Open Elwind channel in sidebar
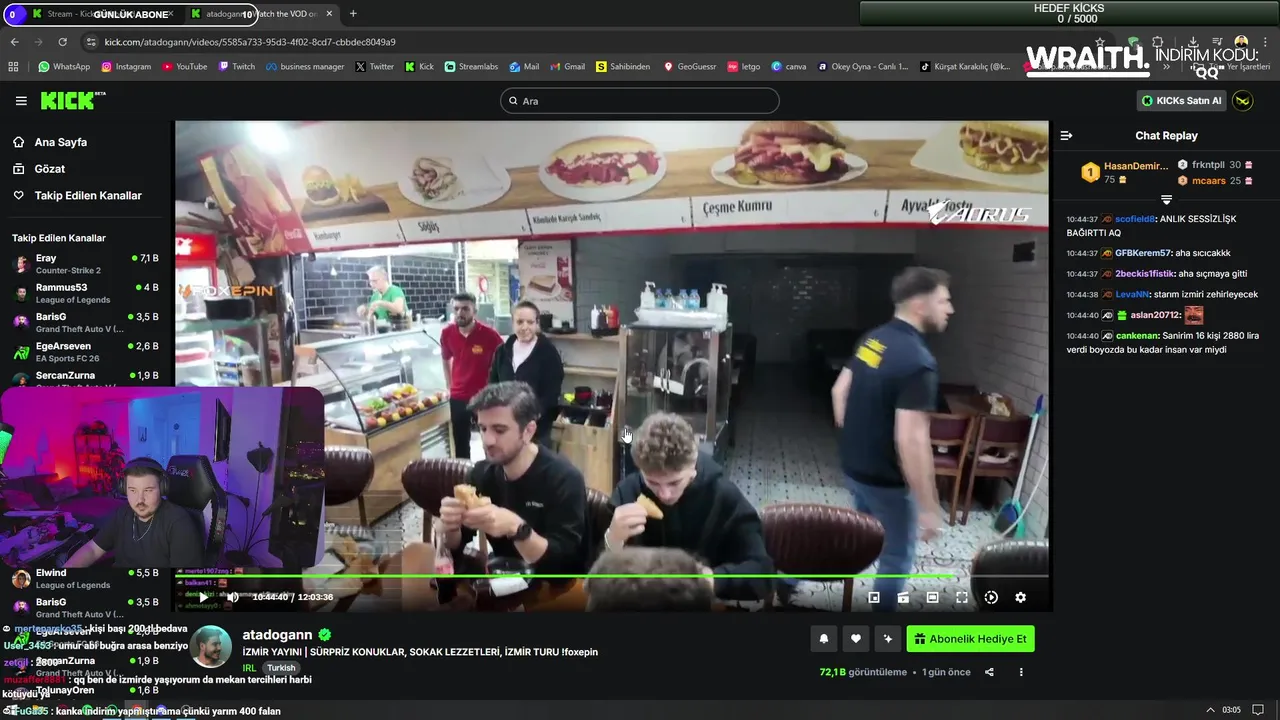Image resolution: width=1280 pixels, height=720 pixels. click(x=85, y=579)
